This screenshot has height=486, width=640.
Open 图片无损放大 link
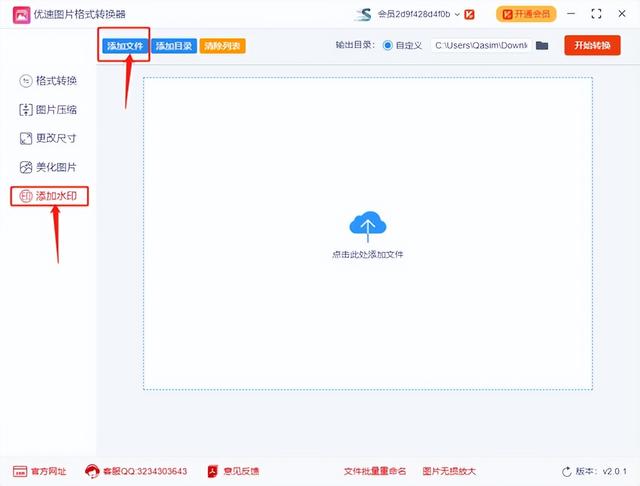(449, 471)
